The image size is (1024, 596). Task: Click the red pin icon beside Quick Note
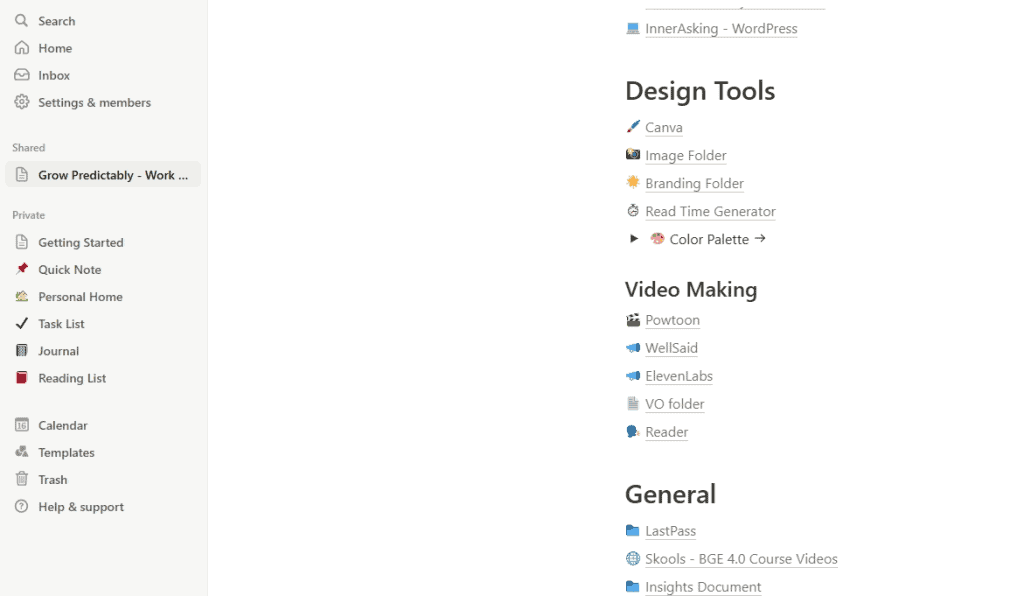click(x=22, y=269)
